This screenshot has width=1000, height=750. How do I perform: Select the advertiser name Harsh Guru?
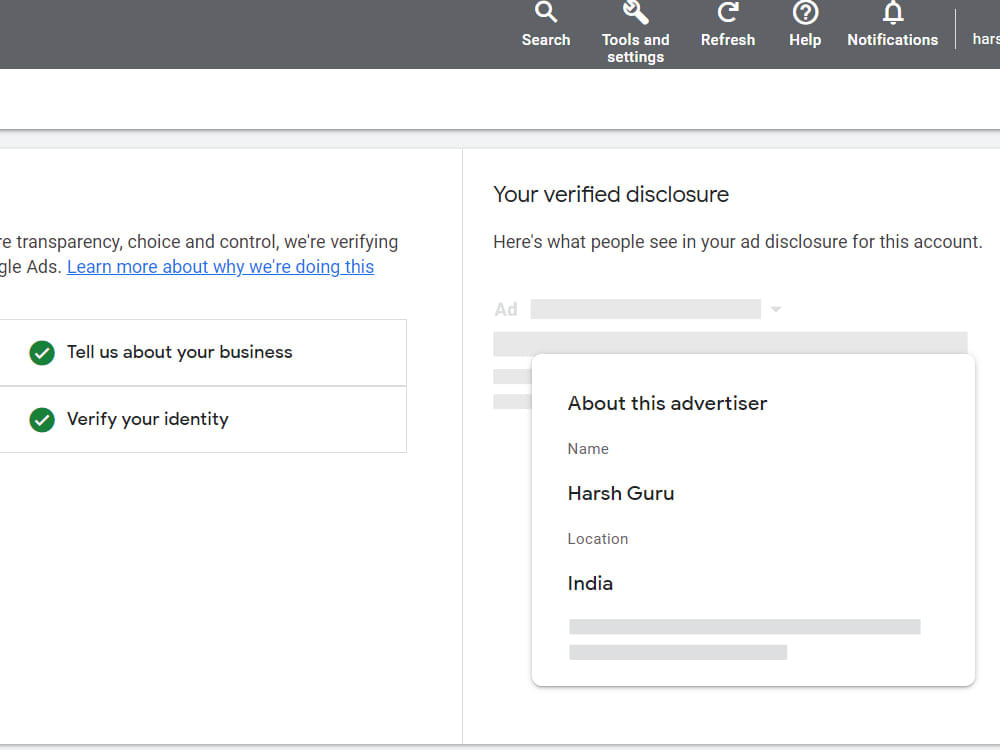(x=621, y=493)
